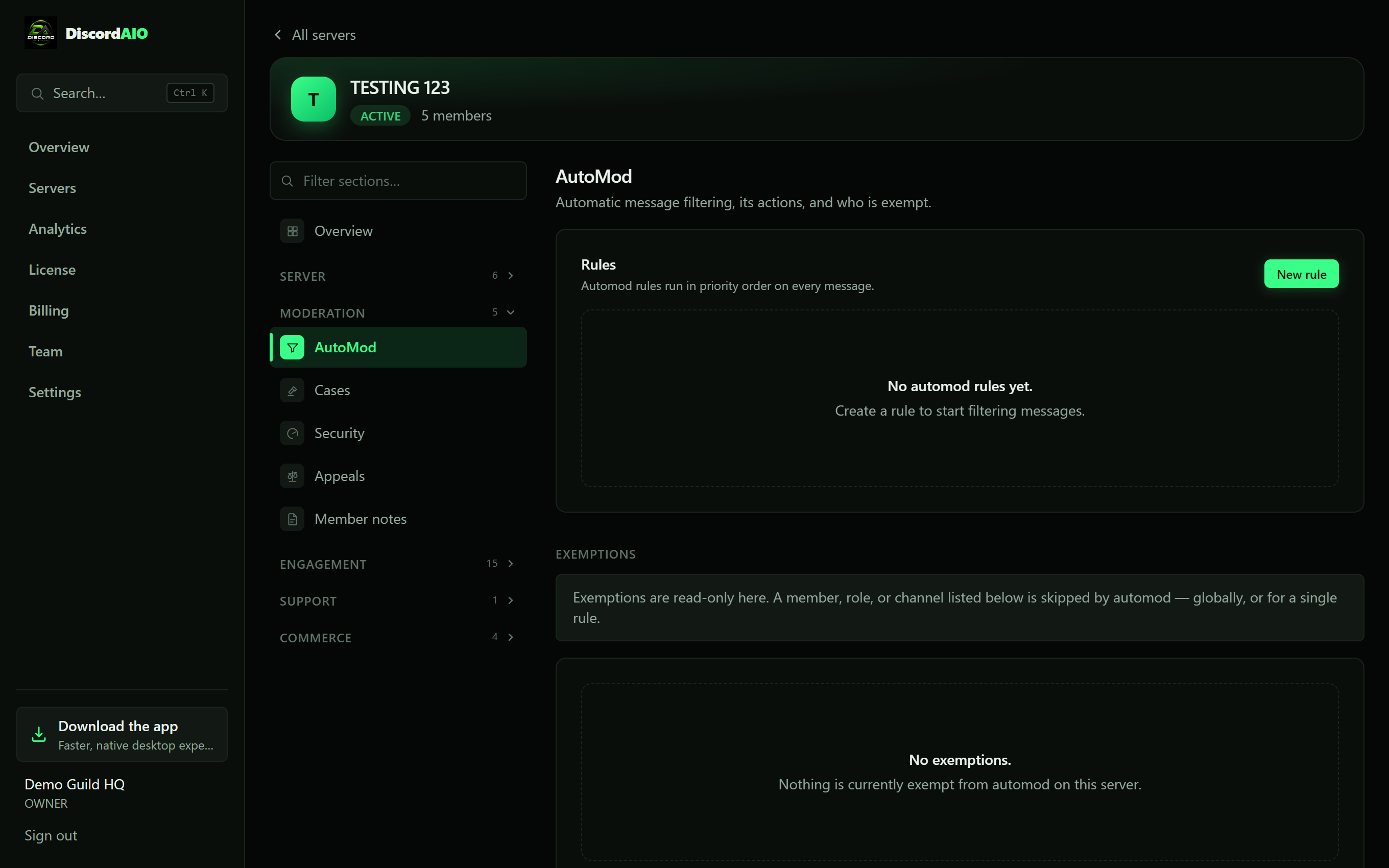1389x868 pixels.
Task: Click the back arrow beside All servers
Action: pyautogui.click(x=278, y=35)
